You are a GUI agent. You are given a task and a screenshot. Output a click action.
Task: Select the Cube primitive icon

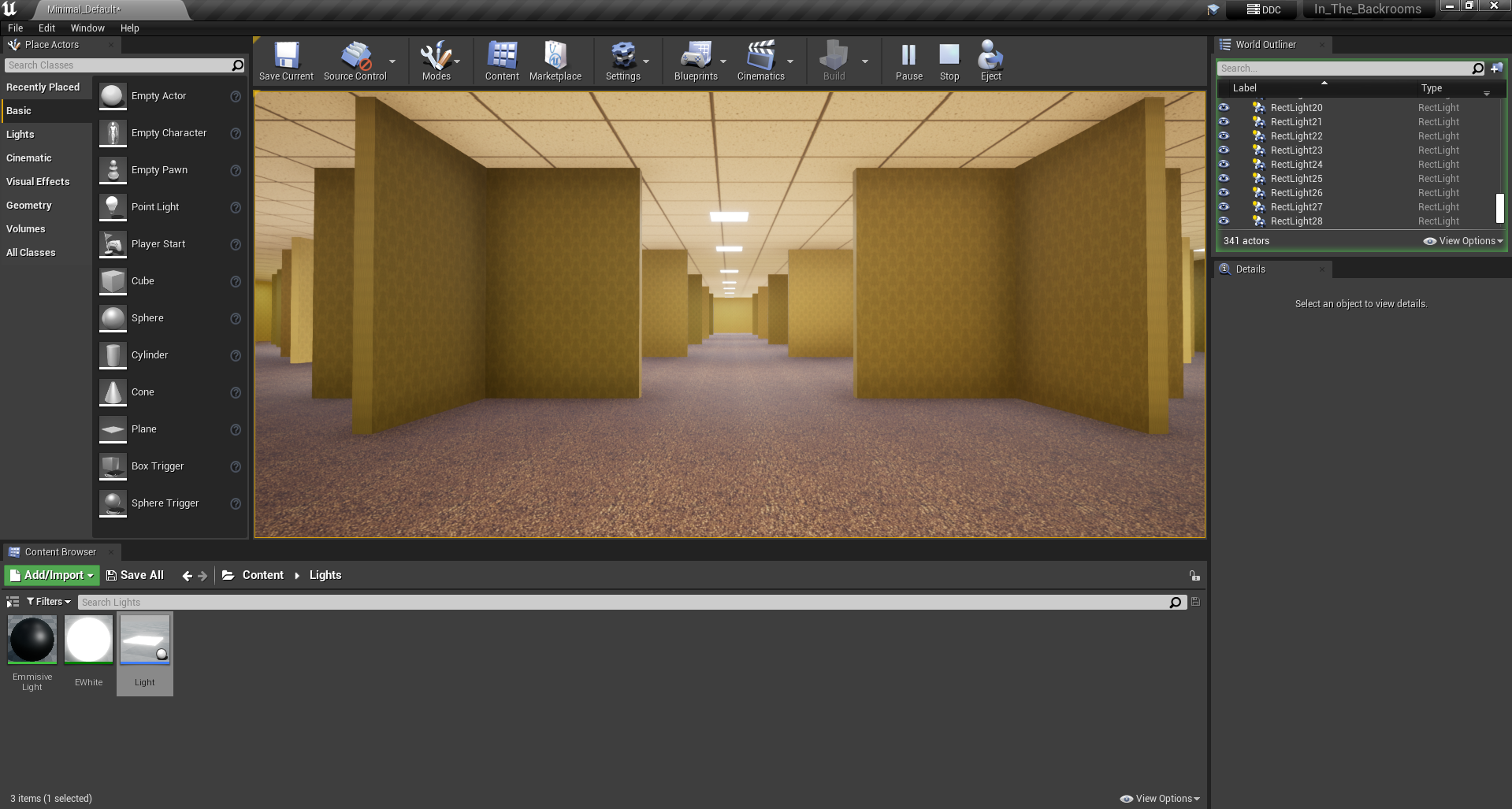coord(113,281)
